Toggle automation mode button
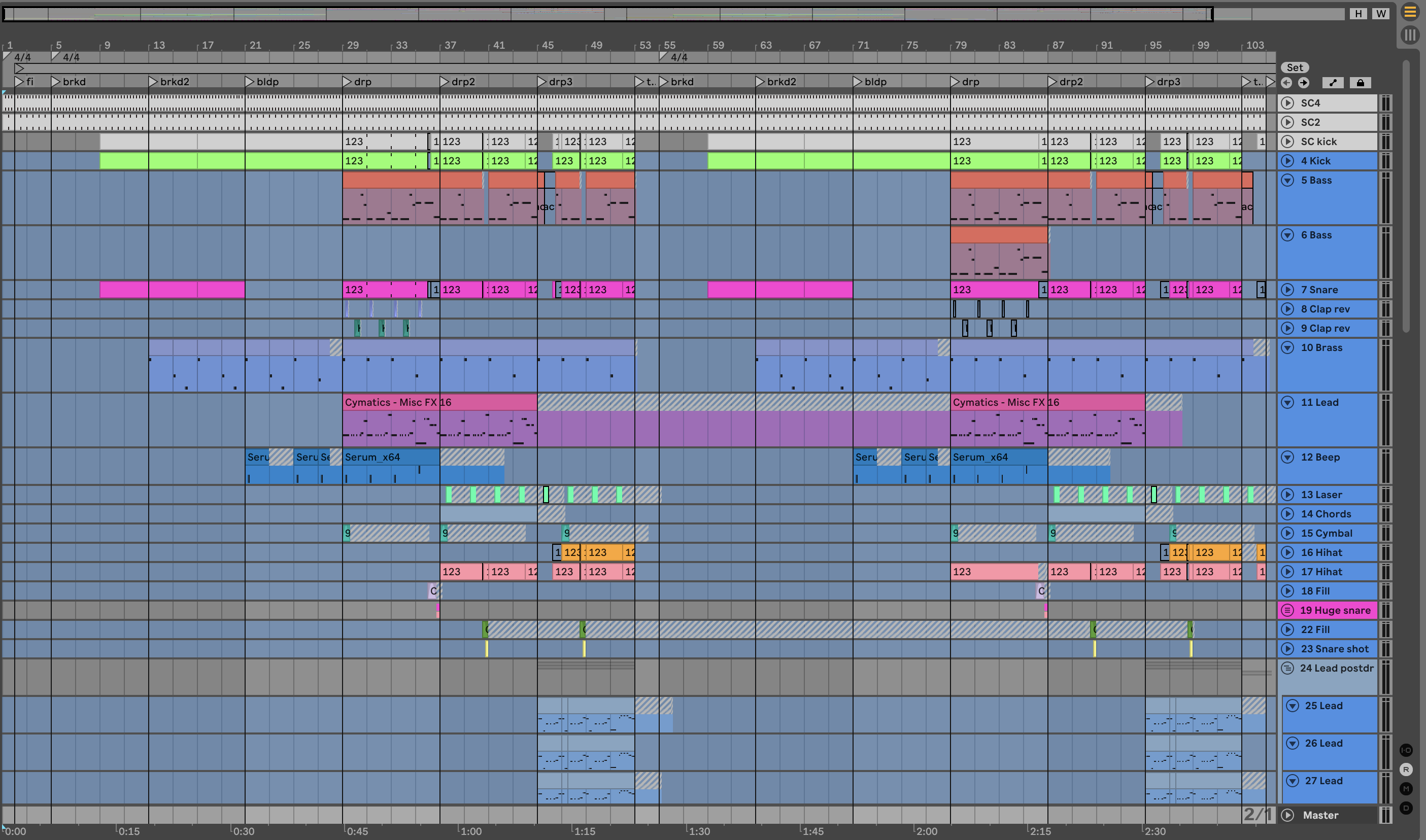The width and height of the screenshot is (1426, 840). 1333,83
